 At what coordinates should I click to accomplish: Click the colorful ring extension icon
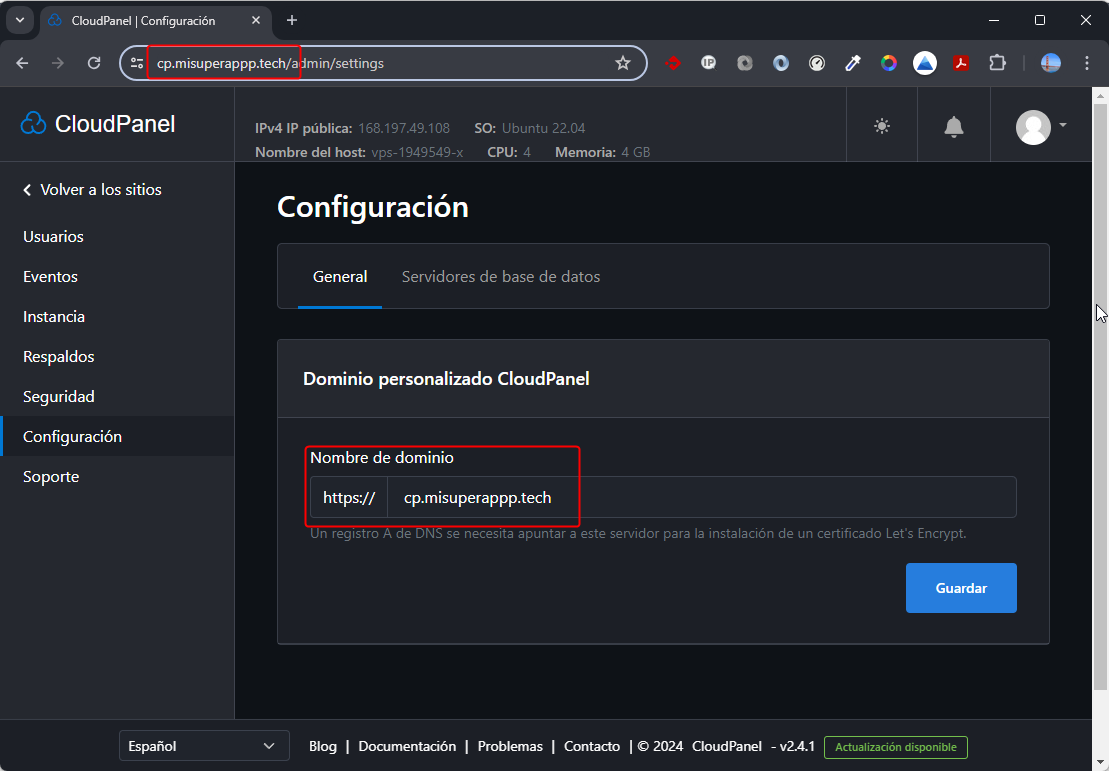point(889,63)
